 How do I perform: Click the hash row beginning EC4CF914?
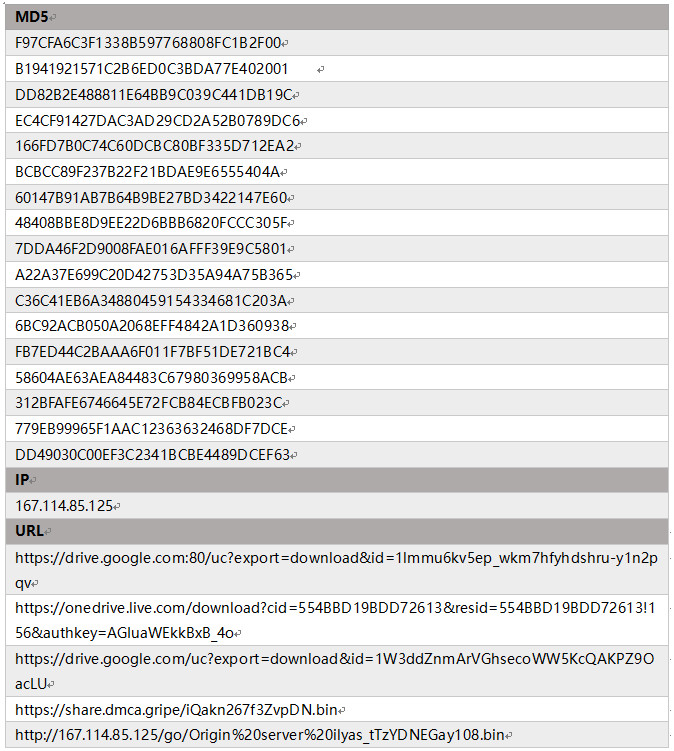[x=157, y=121]
